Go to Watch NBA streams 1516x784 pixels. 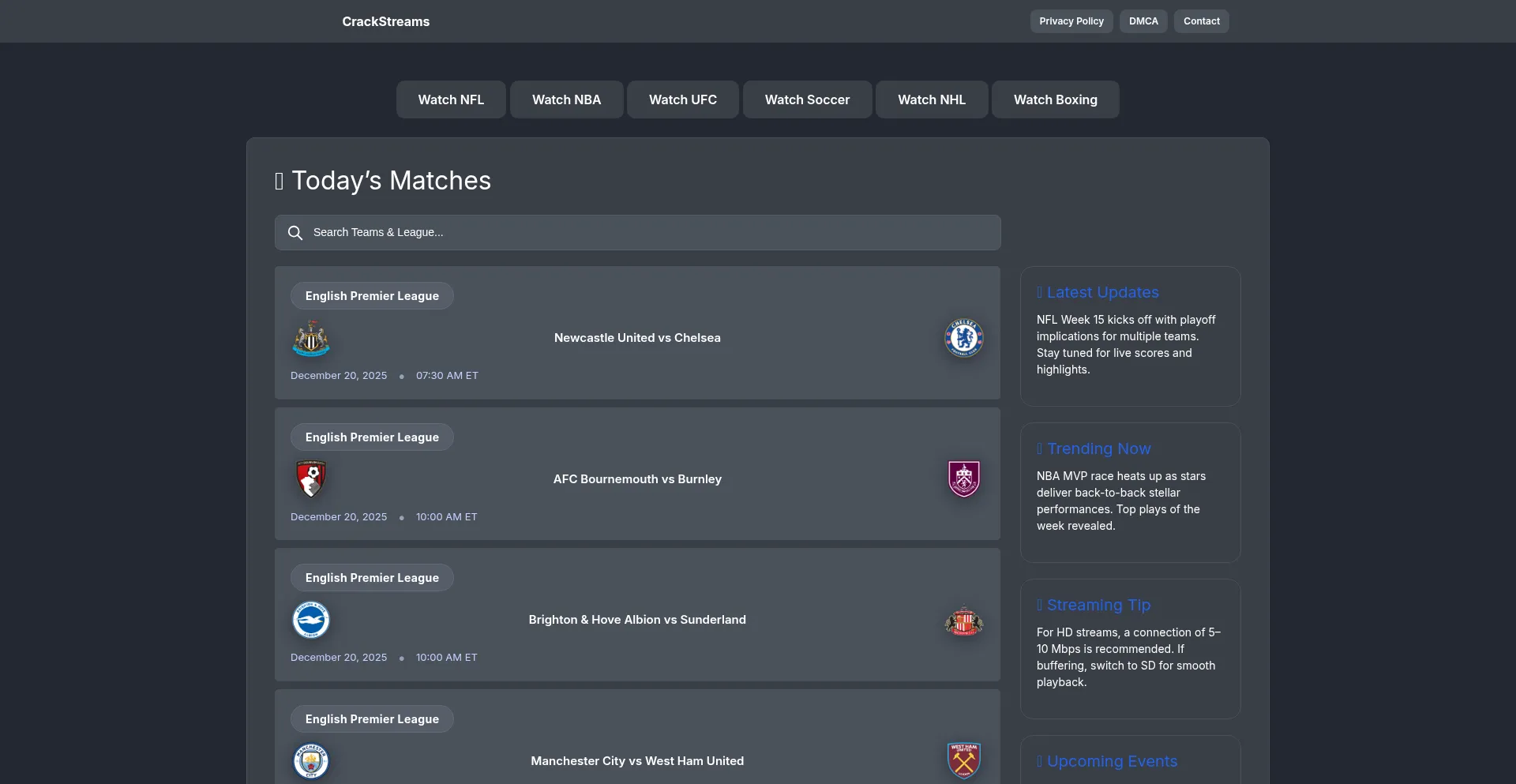point(566,99)
